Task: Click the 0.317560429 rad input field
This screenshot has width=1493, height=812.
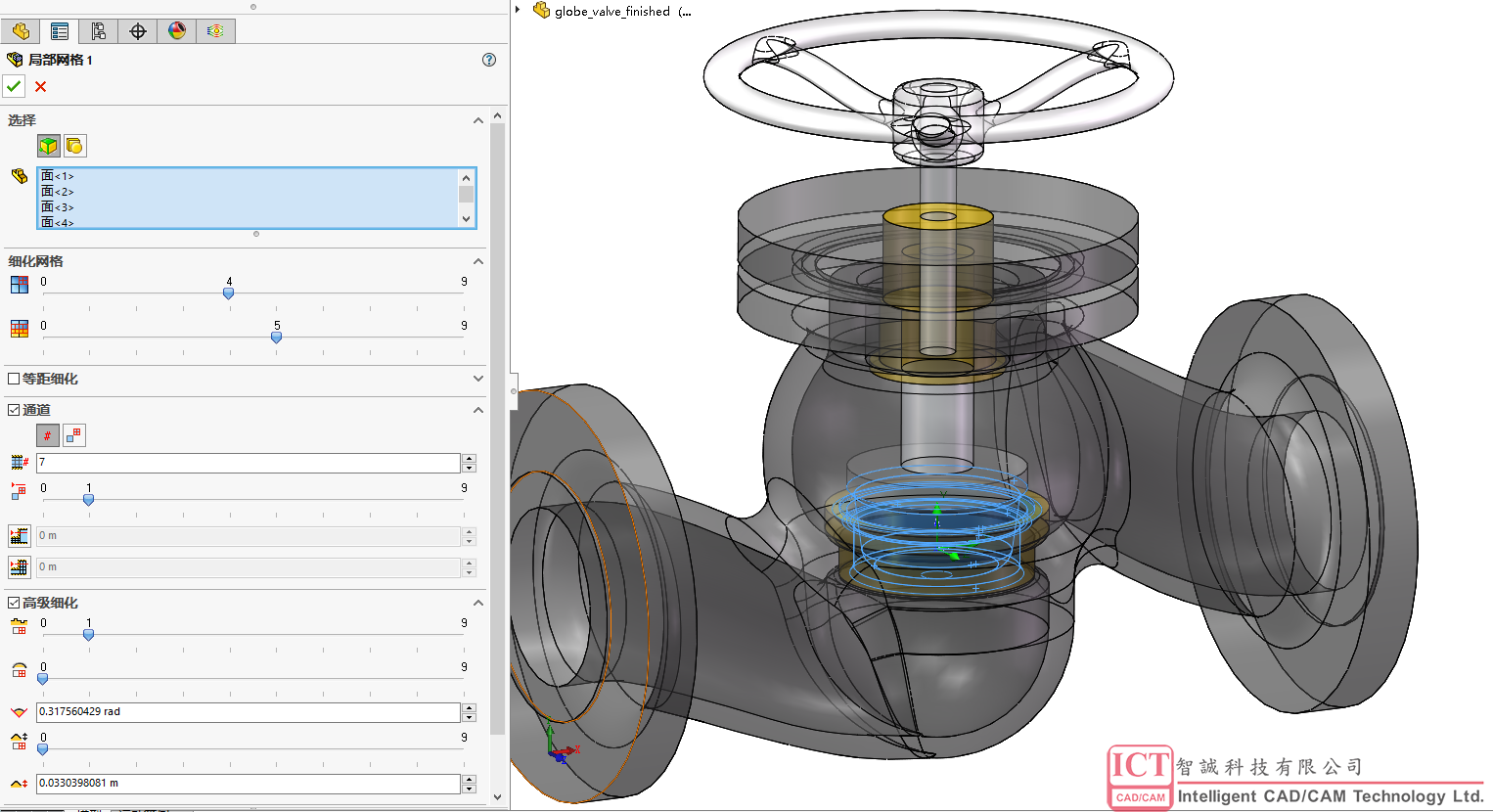Action: (248, 712)
